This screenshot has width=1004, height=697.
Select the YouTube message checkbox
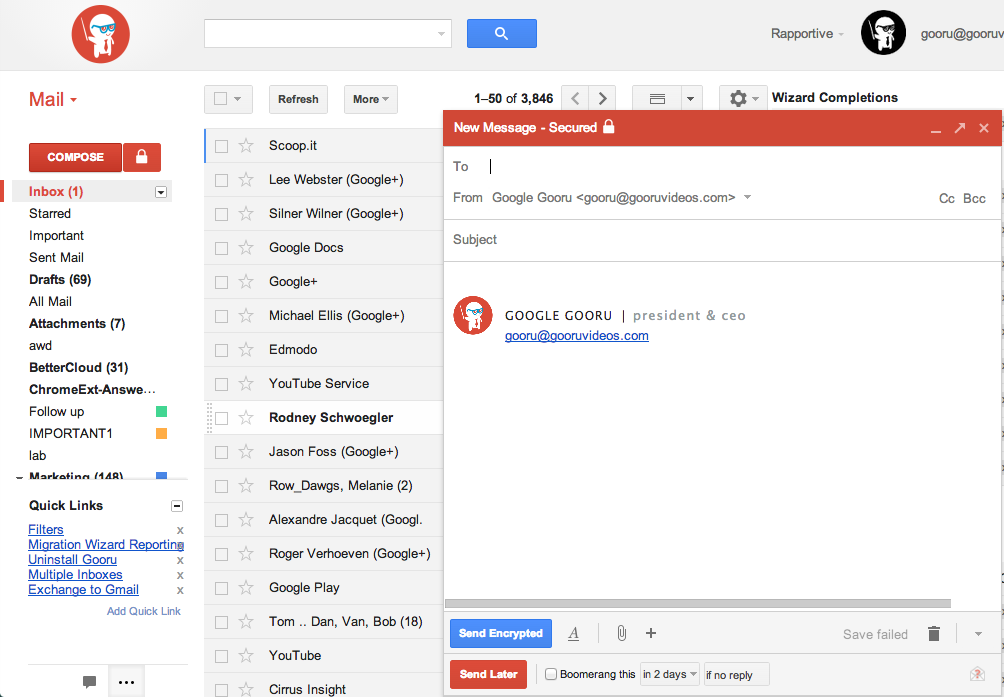pos(222,656)
